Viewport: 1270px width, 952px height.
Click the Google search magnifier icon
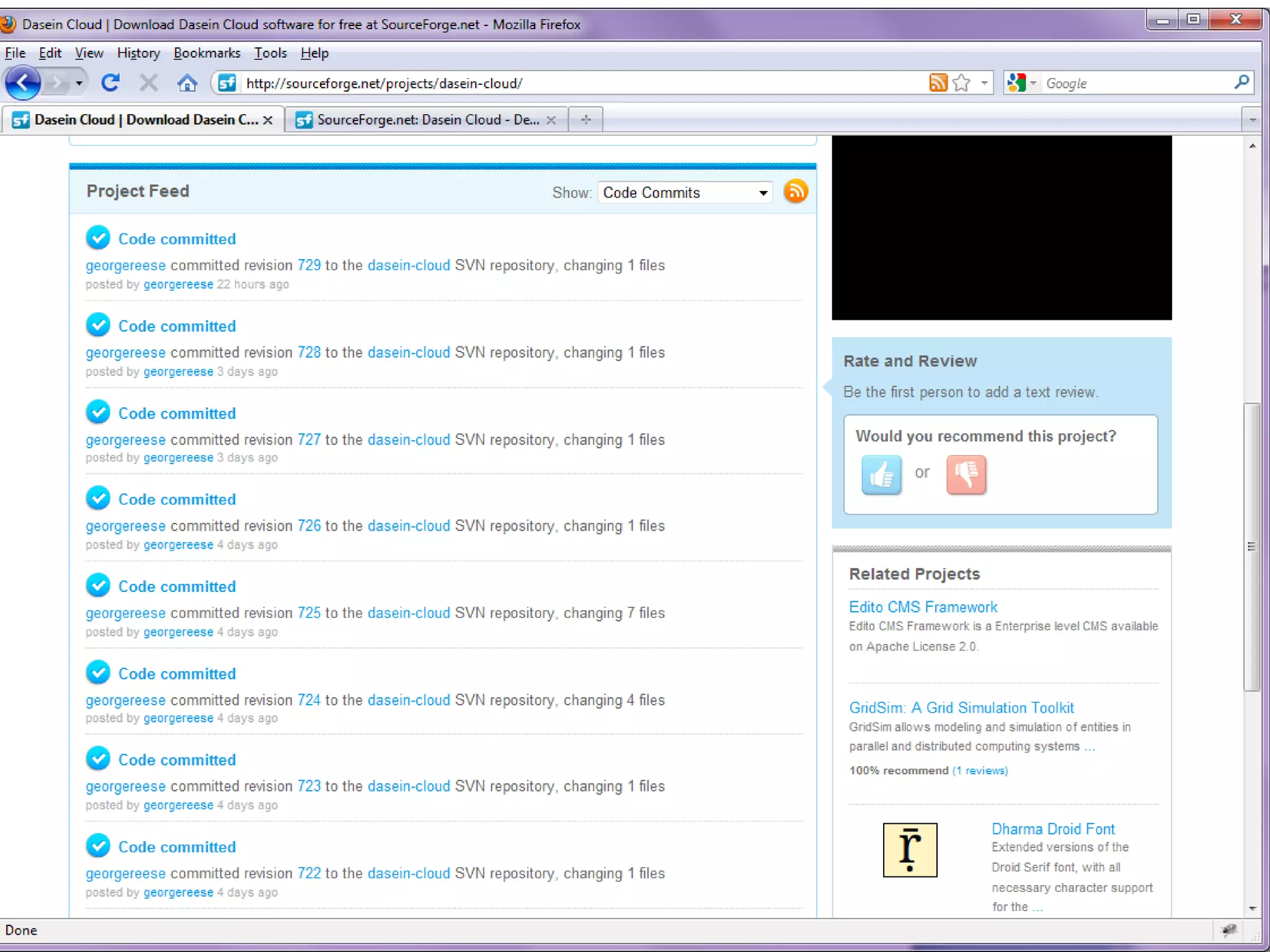click(1241, 82)
